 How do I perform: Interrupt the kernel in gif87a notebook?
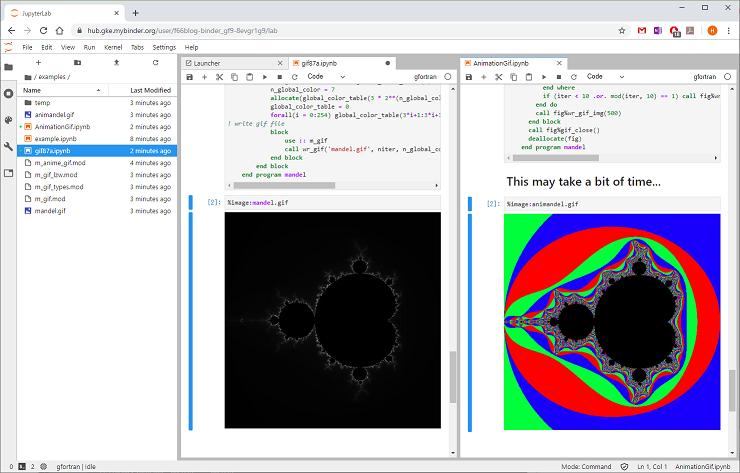click(280, 77)
